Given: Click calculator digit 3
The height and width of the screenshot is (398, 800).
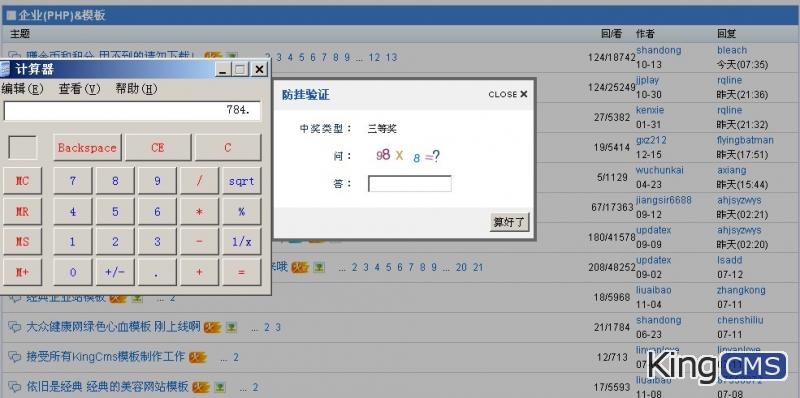Looking at the screenshot, I should [157, 241].
